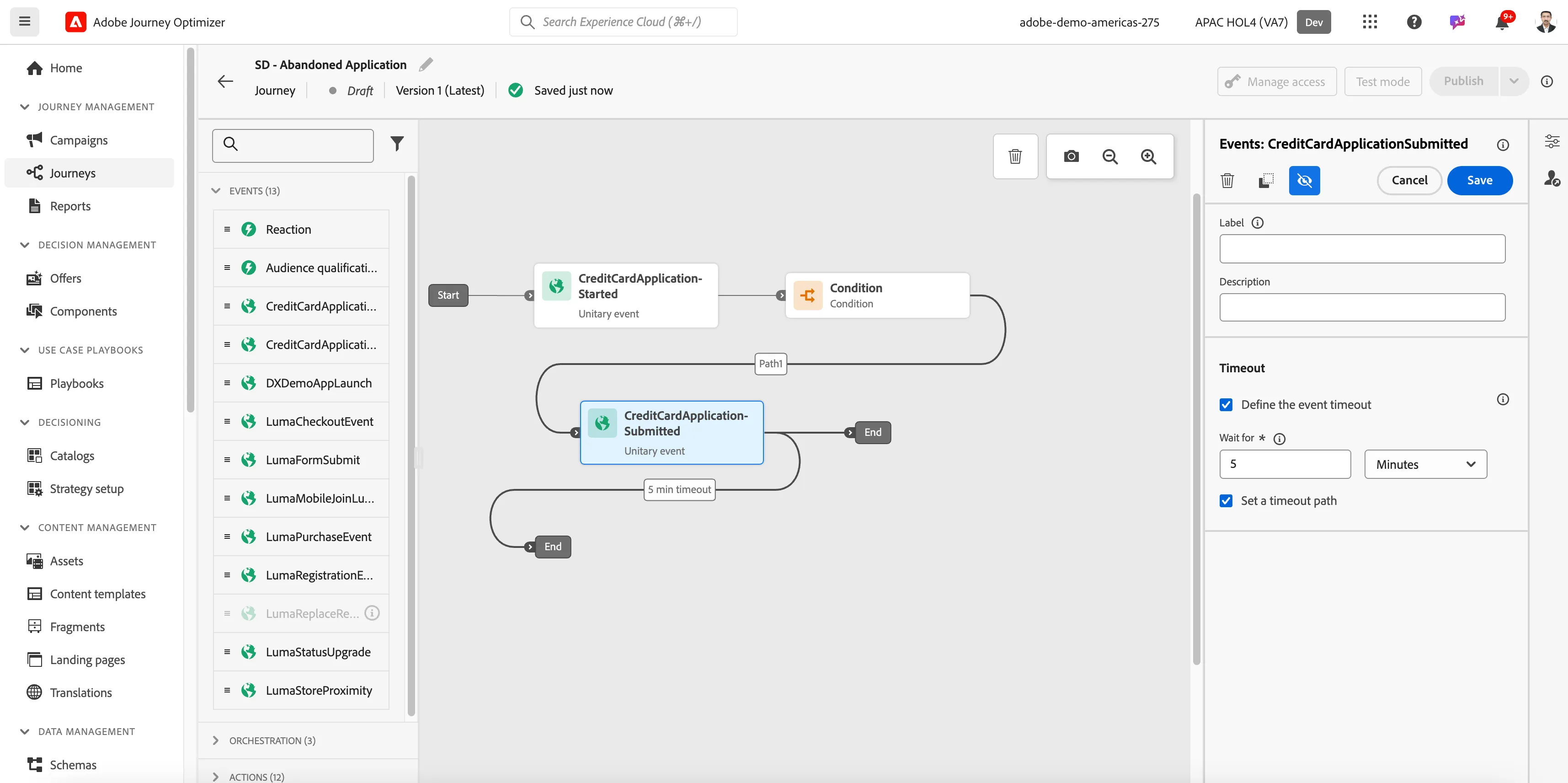Select the LumaCheckoutEvent palette item
The height and width of the screenshot is (783, 1568).
tap(301, 421)
